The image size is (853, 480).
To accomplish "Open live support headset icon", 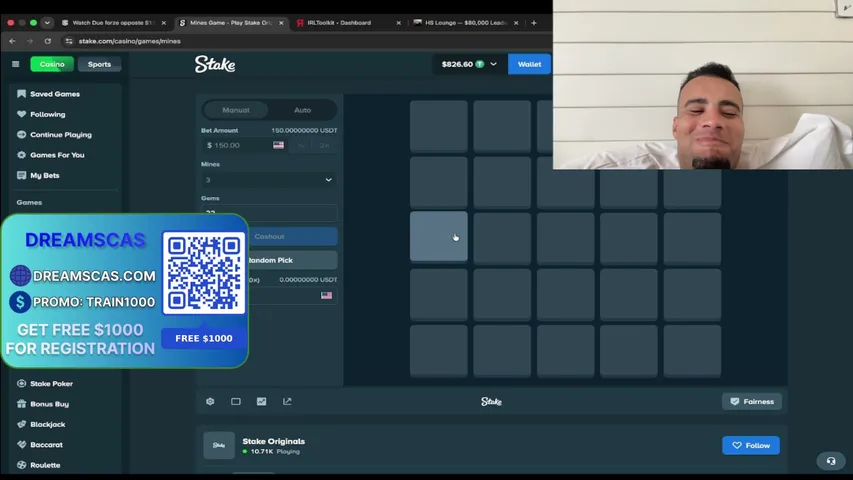I will coord(831,461).
